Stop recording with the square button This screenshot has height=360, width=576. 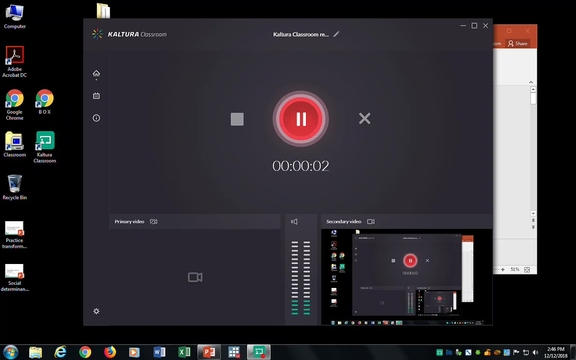coord(237,119)
